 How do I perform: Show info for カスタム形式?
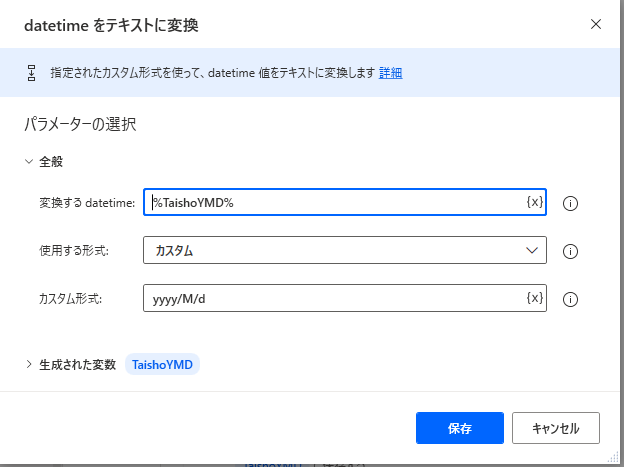point(572,299)
